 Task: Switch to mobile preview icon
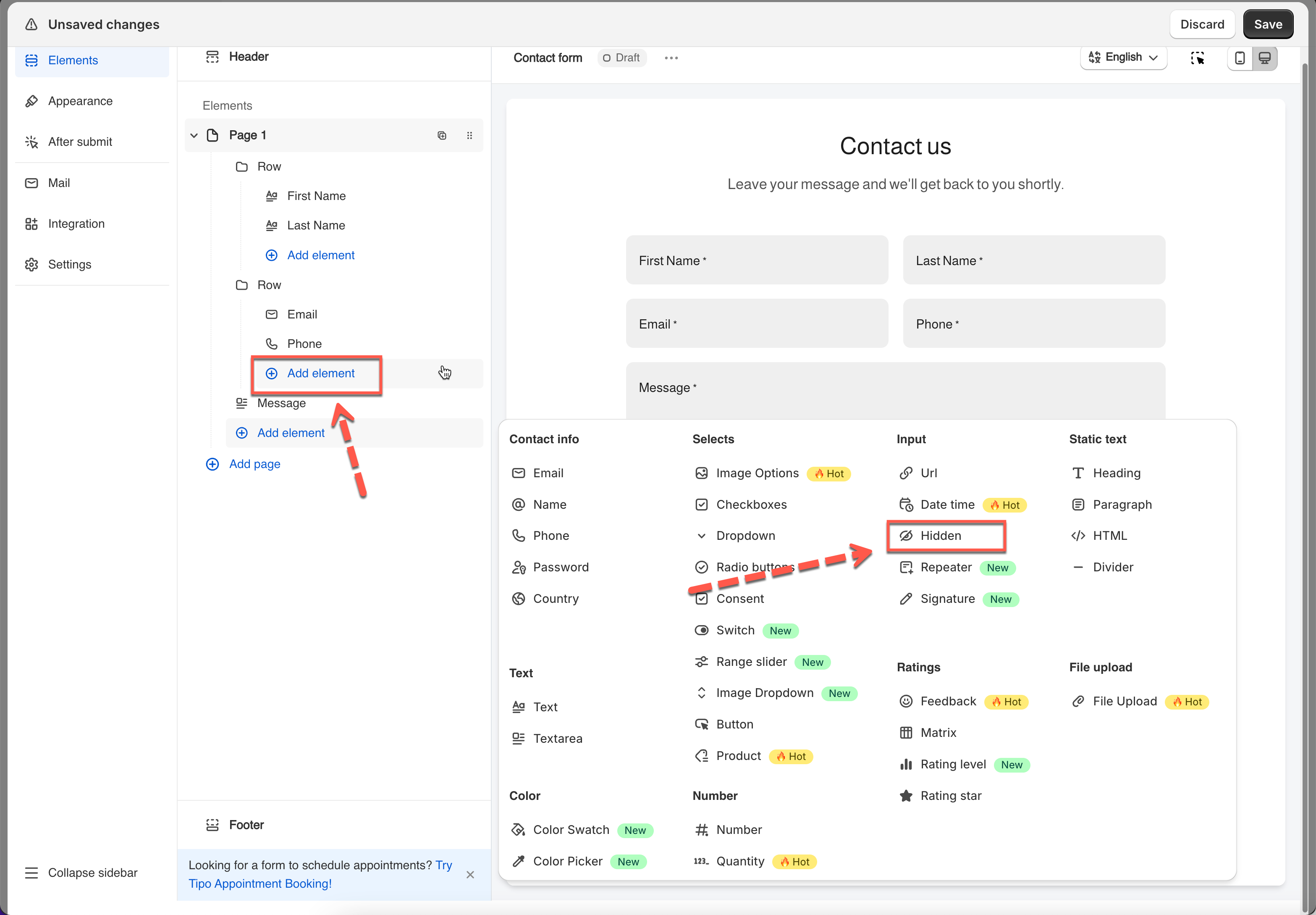point(1239,58)
